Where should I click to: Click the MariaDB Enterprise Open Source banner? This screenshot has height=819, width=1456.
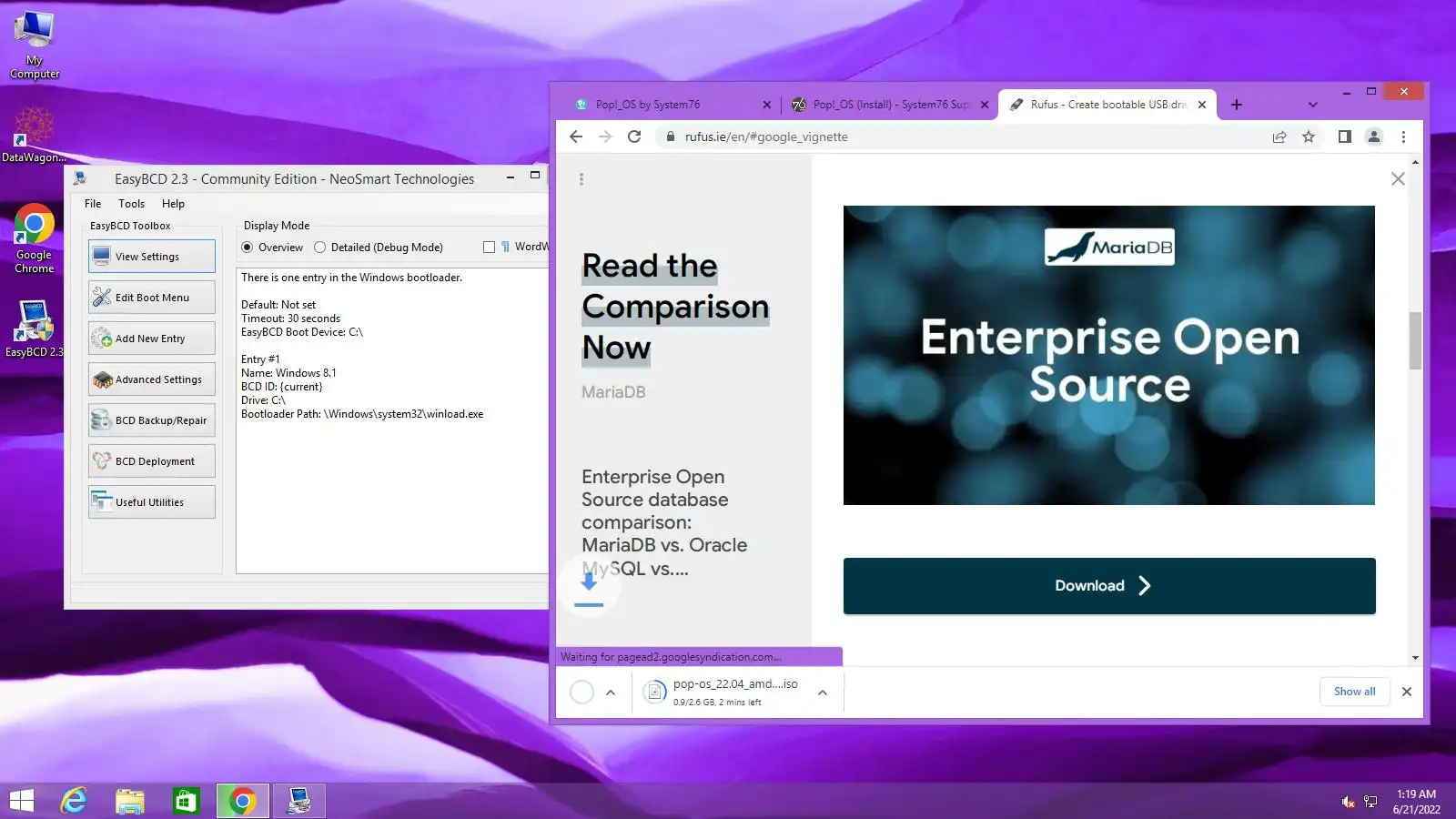pyautogui.click(x=1109, y=355)
